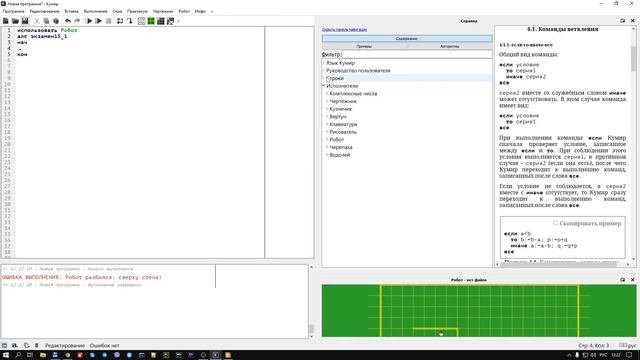Image resolution: width=640 pixels, height=360 pixels.
Task: Click the second status bar icon
Action: click(x=15, y=345)
